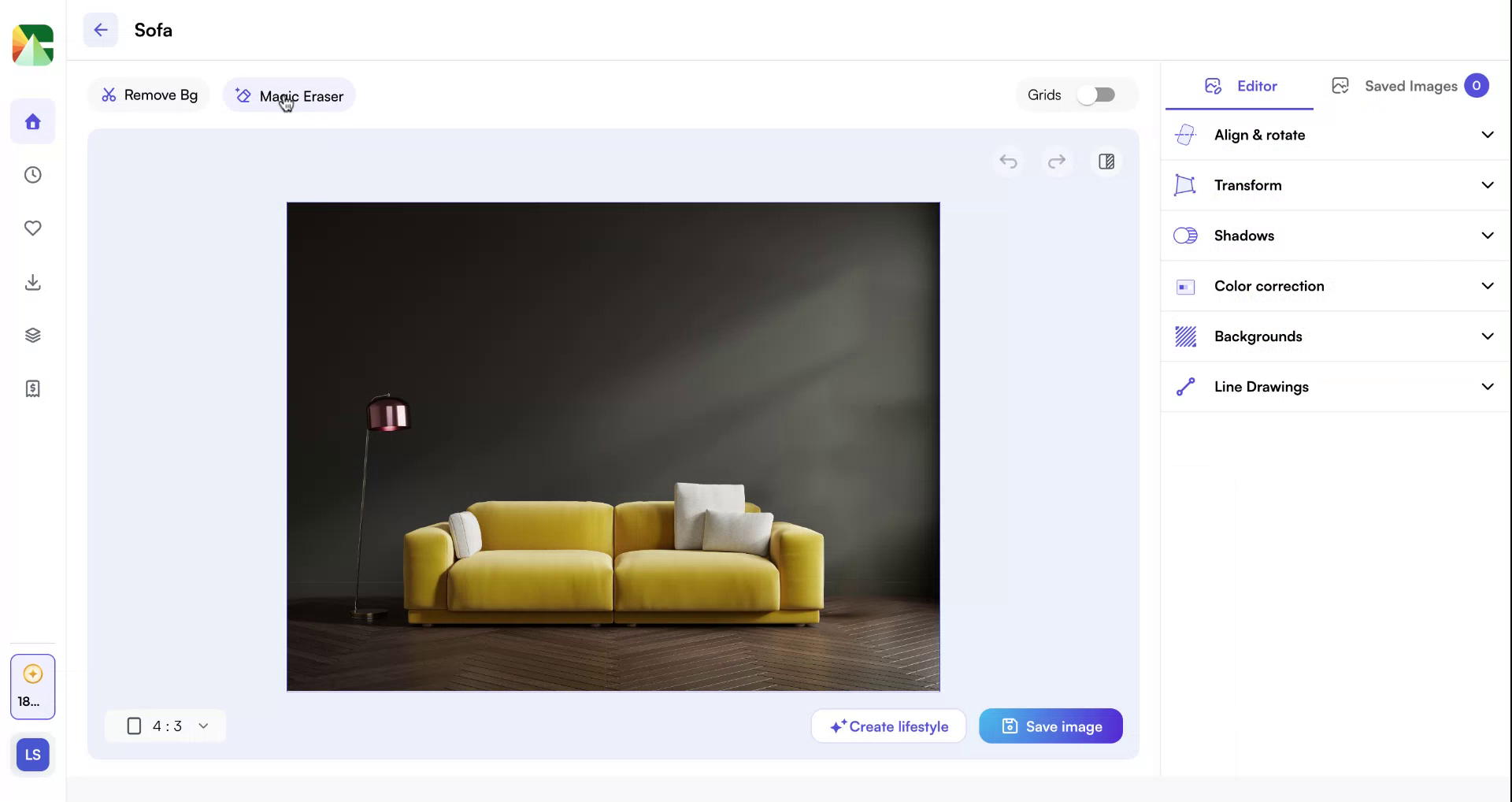Expand the Shadows section
This screenshot has height=802, width=1512.
click(1334, 235)
